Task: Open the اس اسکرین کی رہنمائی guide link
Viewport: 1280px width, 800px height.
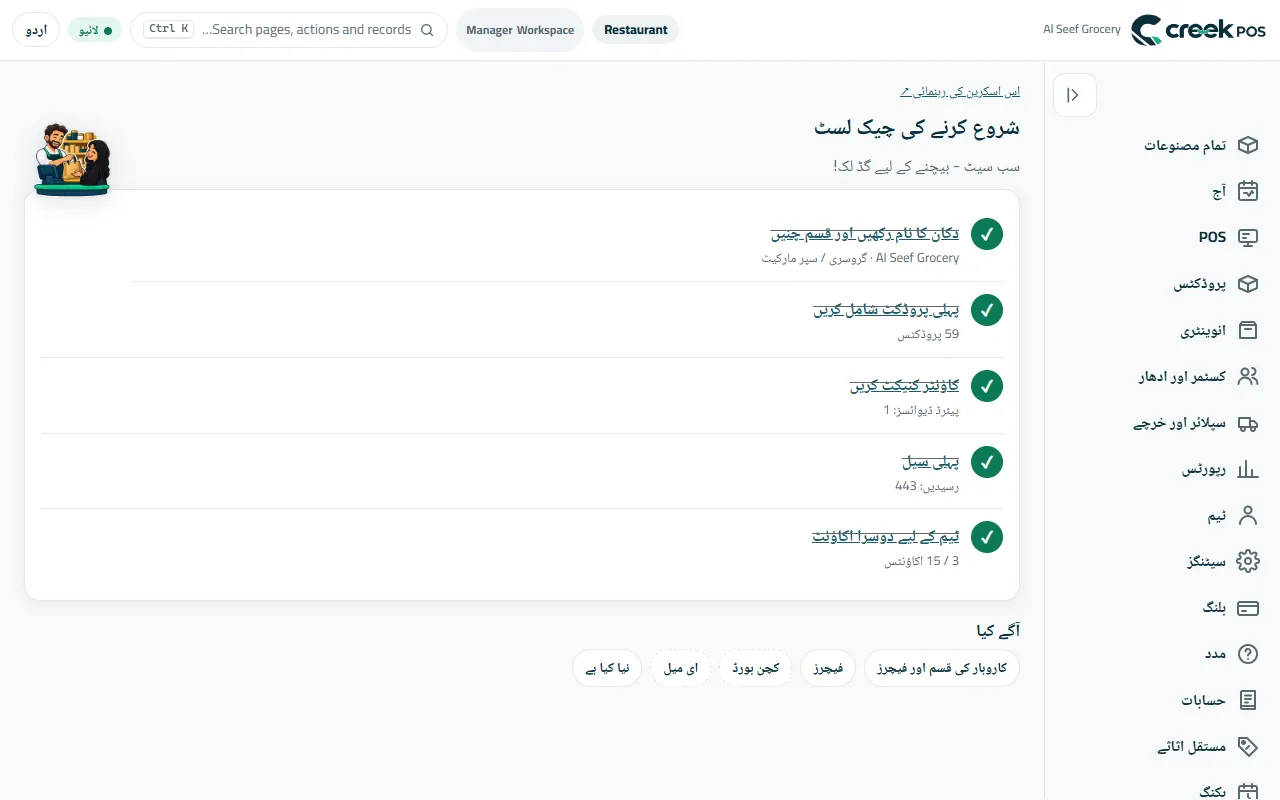Action: coord(960,91)
